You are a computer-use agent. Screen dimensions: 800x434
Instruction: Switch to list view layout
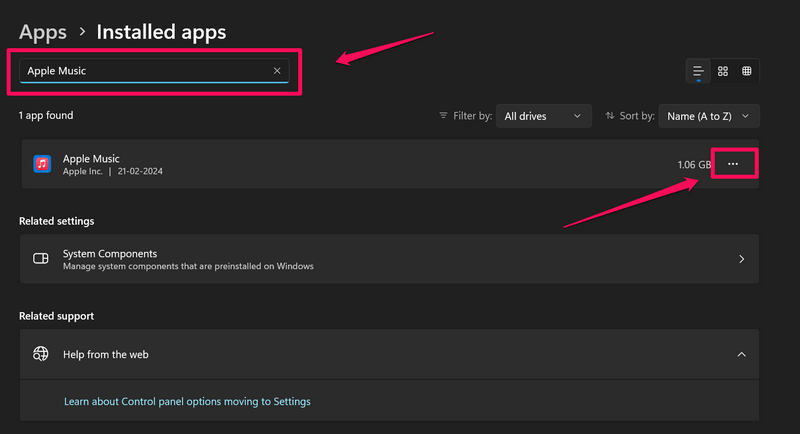(x=699, y=71)
